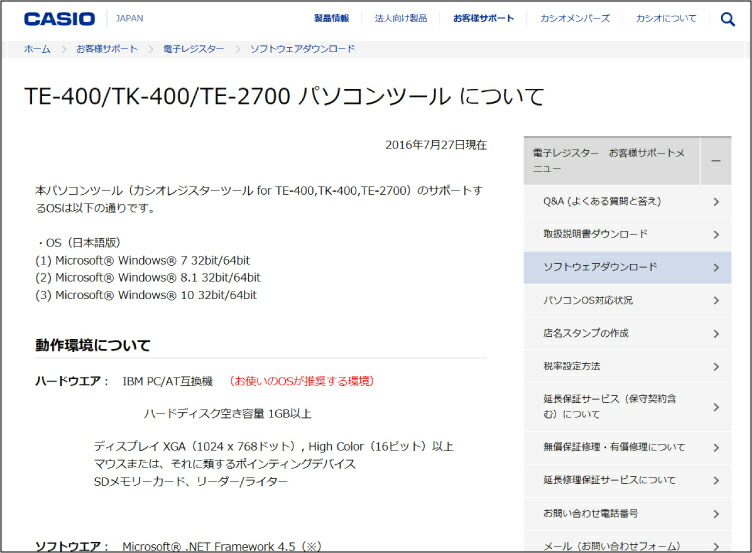The height and width of the screenshot is (553, 752).
Task: Click chevron arrow on 税率設定方法 row
Action: point(716,367)
